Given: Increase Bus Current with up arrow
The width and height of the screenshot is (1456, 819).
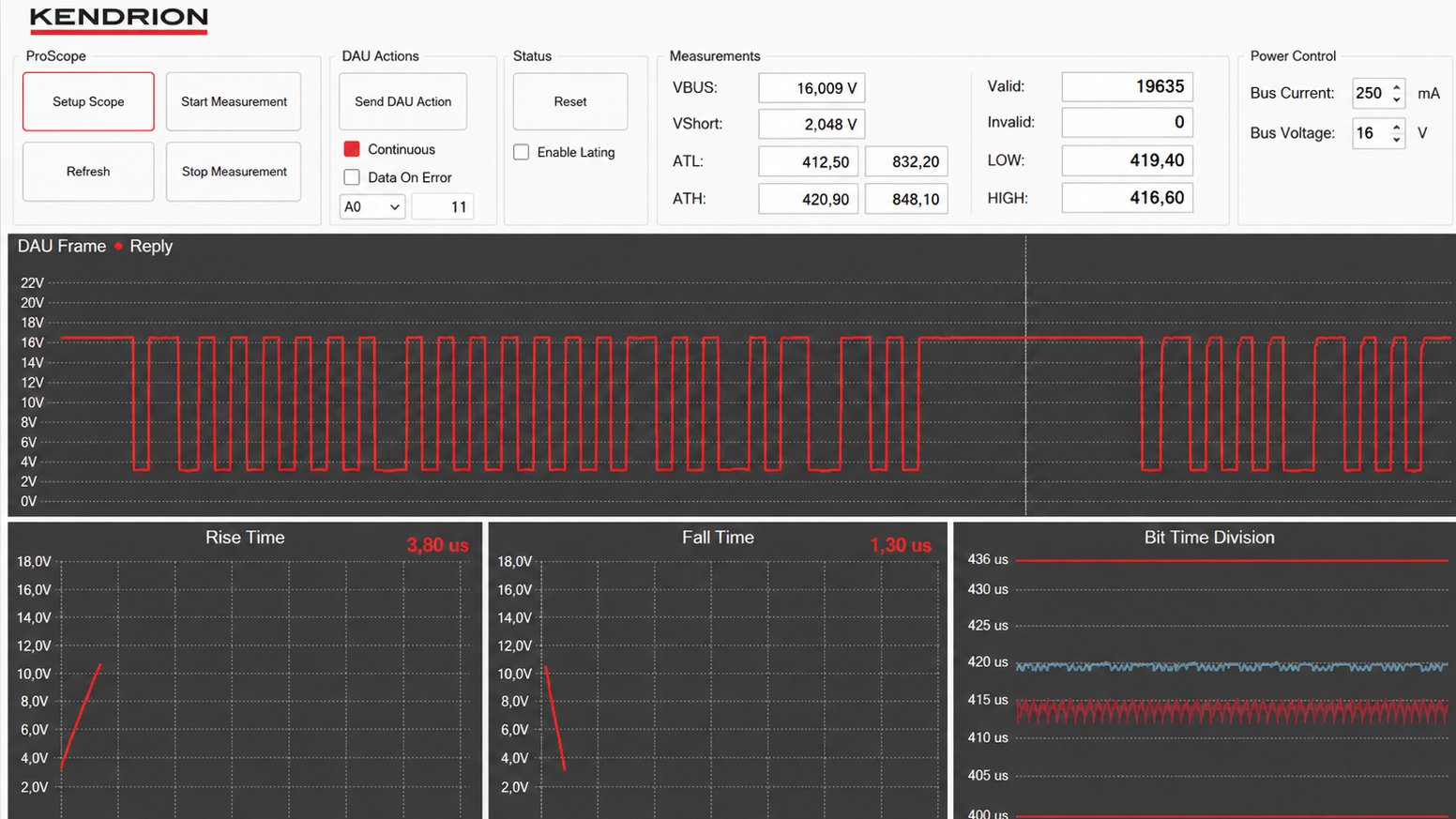Looking at the screenshot, I should (x=1397, y=86).
